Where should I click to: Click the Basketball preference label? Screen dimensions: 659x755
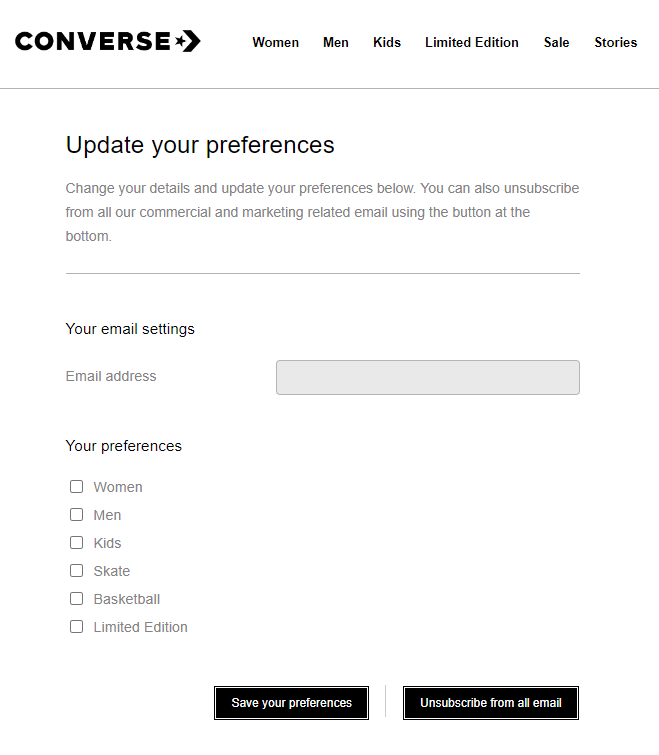pos(127,599)
